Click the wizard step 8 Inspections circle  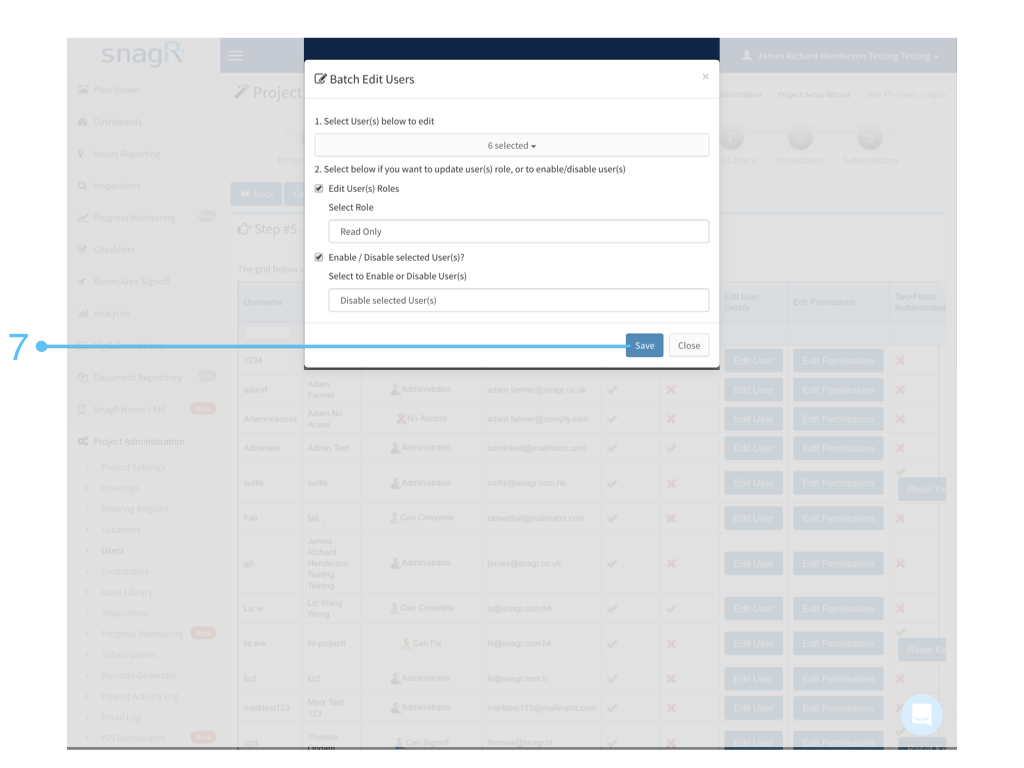tap(800, 138)
